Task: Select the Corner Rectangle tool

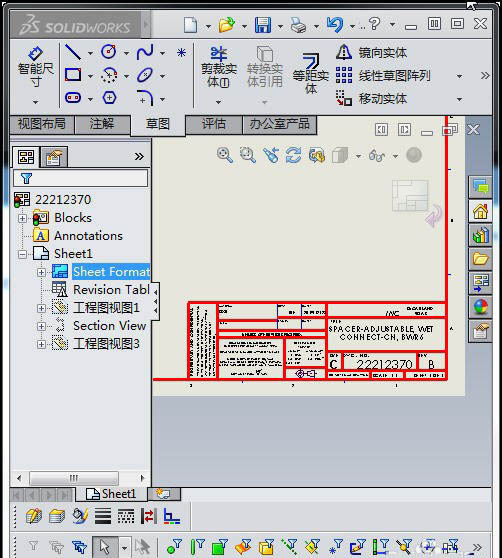Action: coord(73,75)
